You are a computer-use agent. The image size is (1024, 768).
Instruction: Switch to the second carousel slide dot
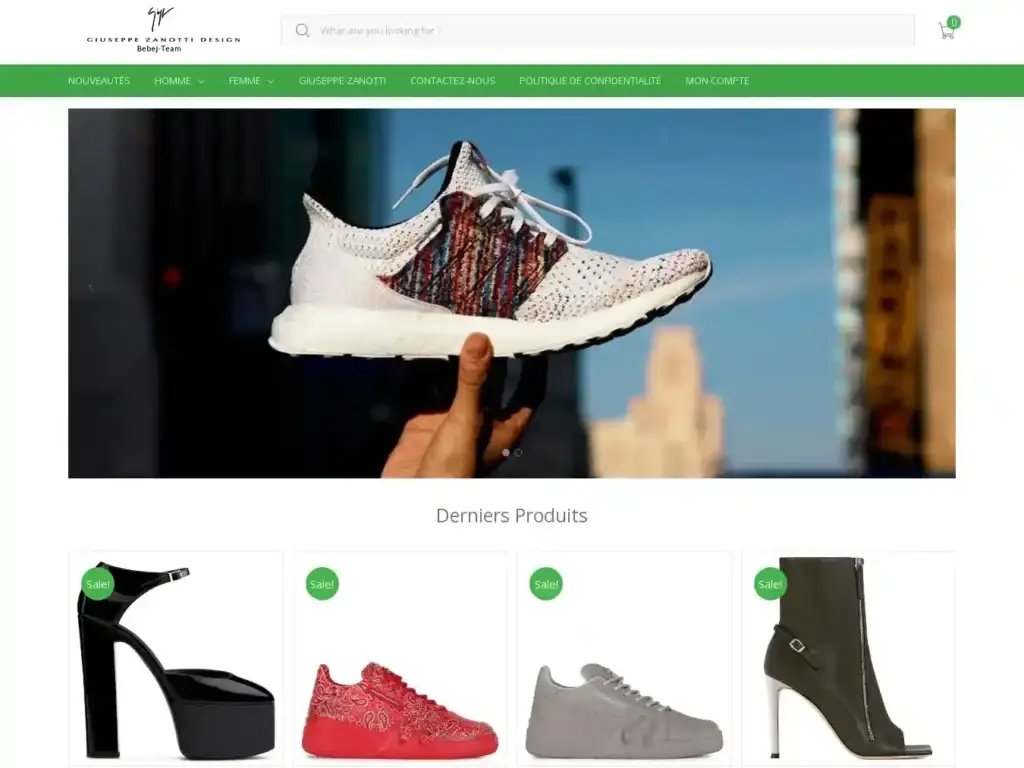pos(518,452)
